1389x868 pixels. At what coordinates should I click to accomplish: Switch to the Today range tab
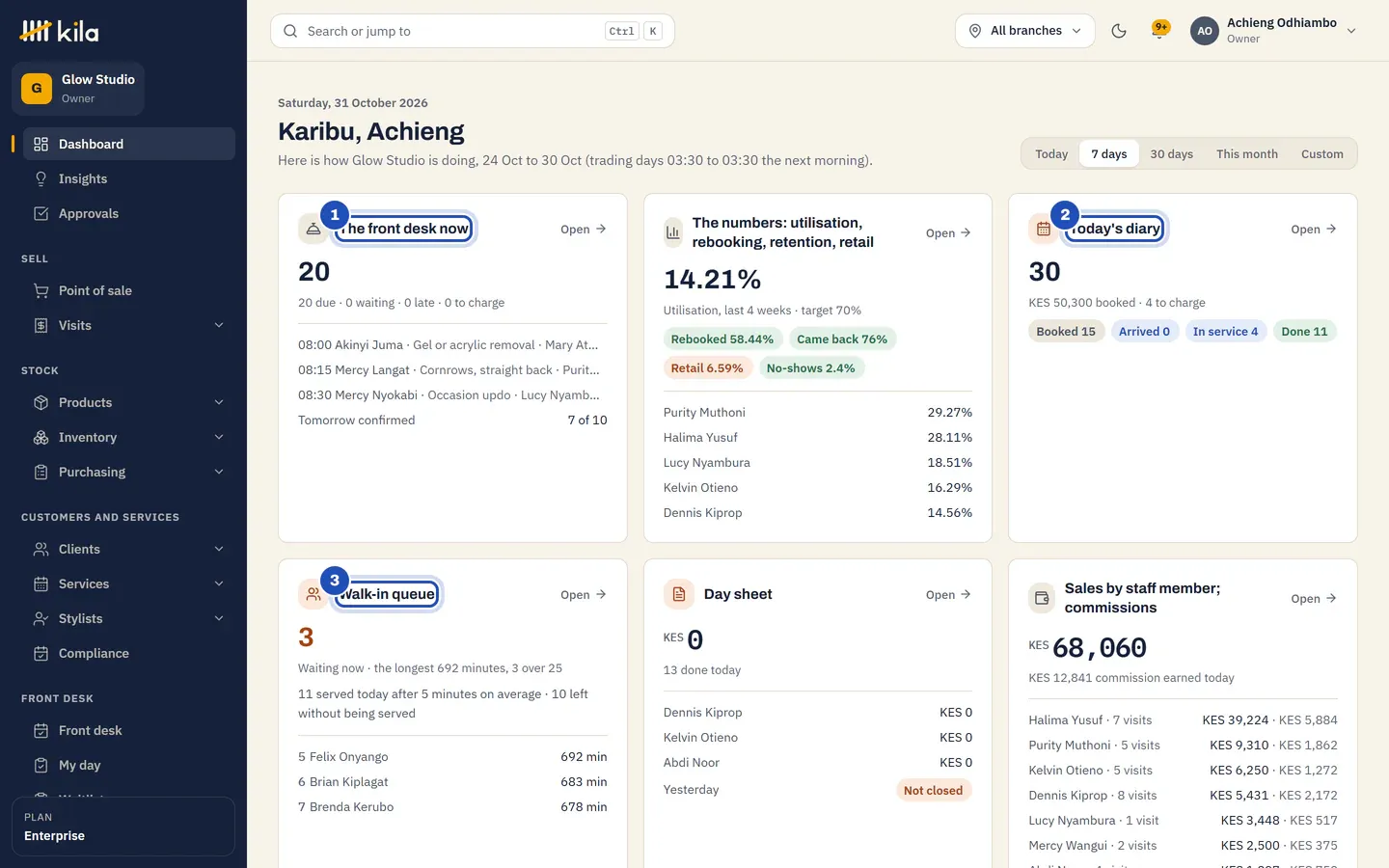[x=1051, y=153]
